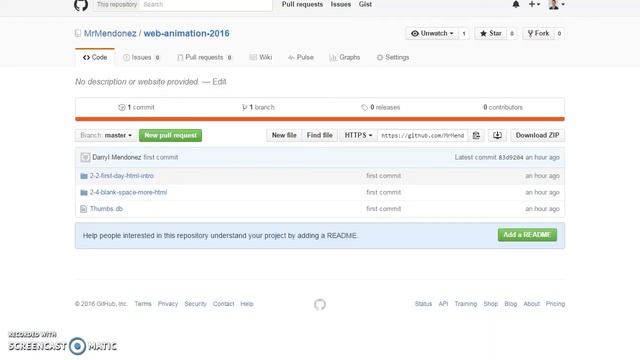Click the Find file button

click(320, 136)
